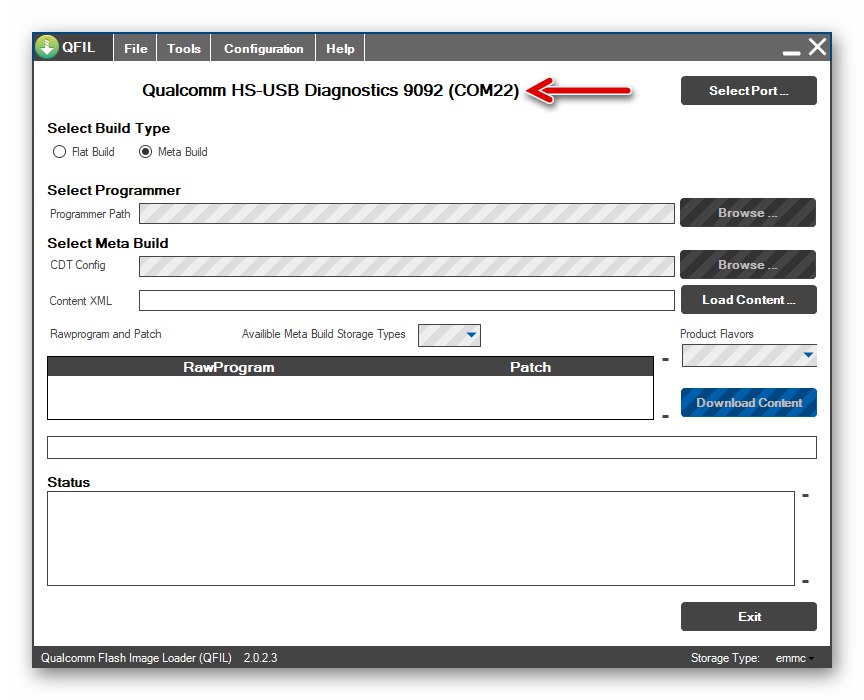Open the File menu
The height and width of the screenshot is (700, 864).
136,49
